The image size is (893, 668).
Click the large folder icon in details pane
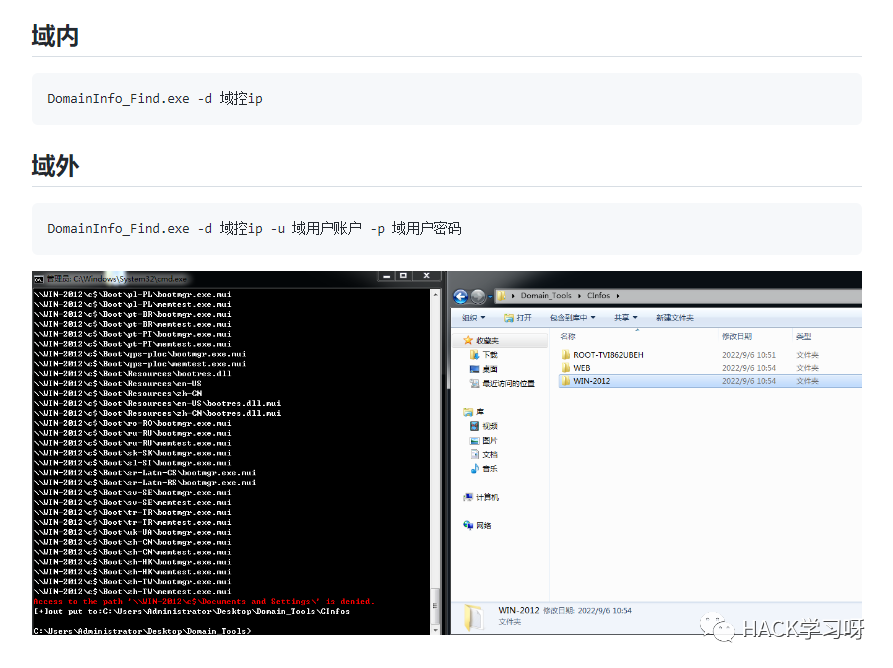474,617
